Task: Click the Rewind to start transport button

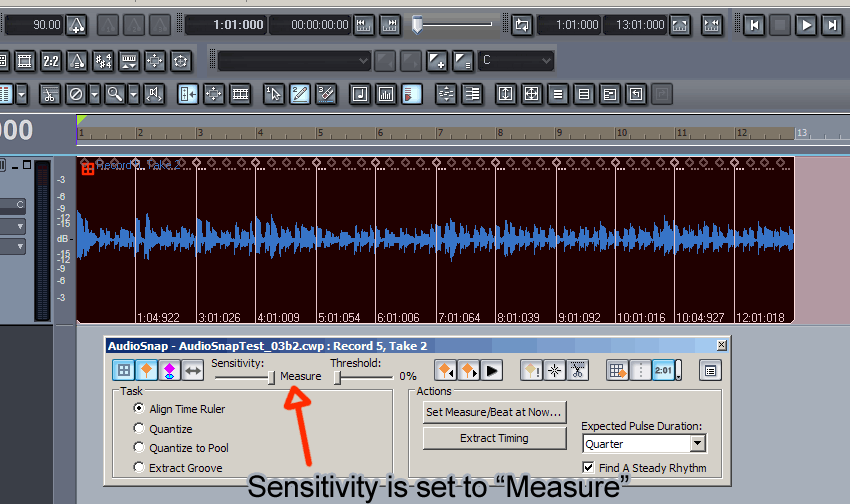Action: pyautogui.click(x=754, y=25)
